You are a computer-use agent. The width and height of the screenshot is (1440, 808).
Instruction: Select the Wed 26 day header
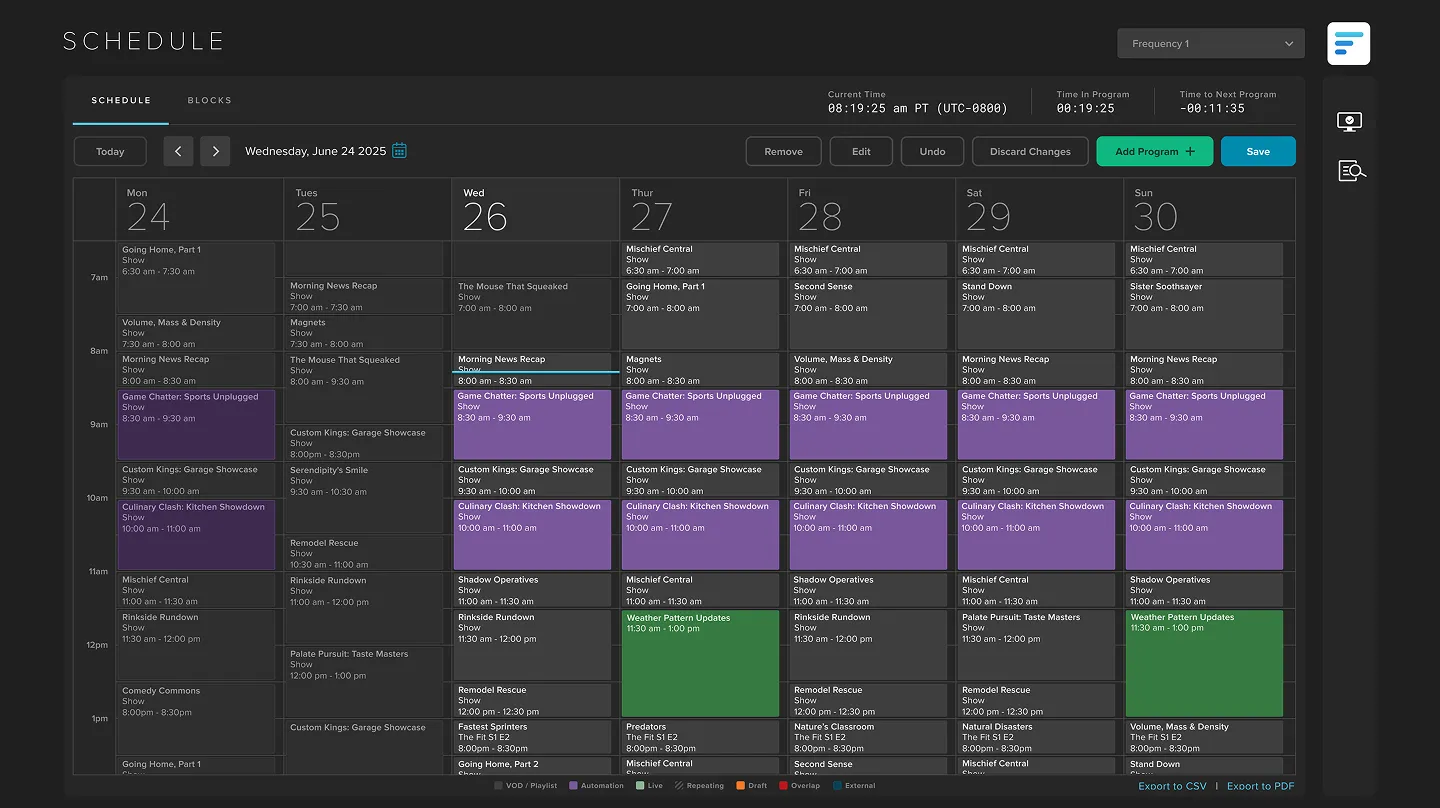[535, 210]
